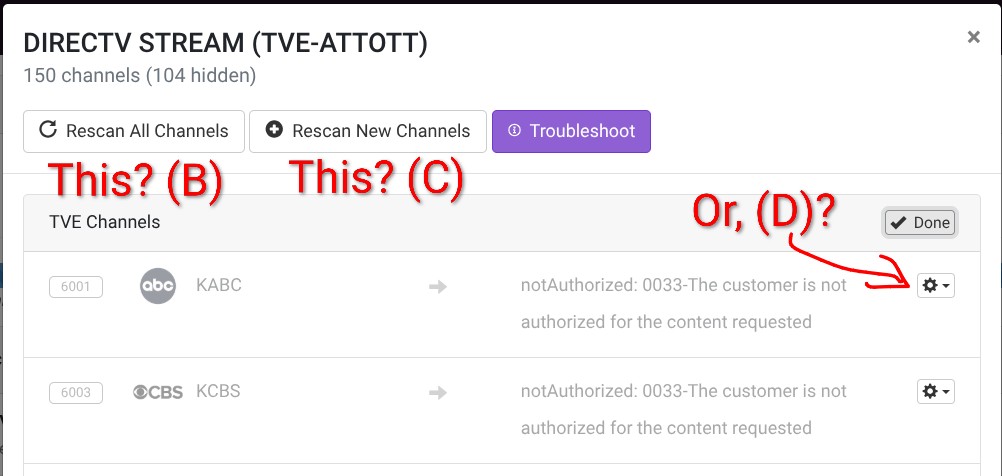Click the plus circle icon
This screenshot has height=476, width=1002.
coord(274,130)
